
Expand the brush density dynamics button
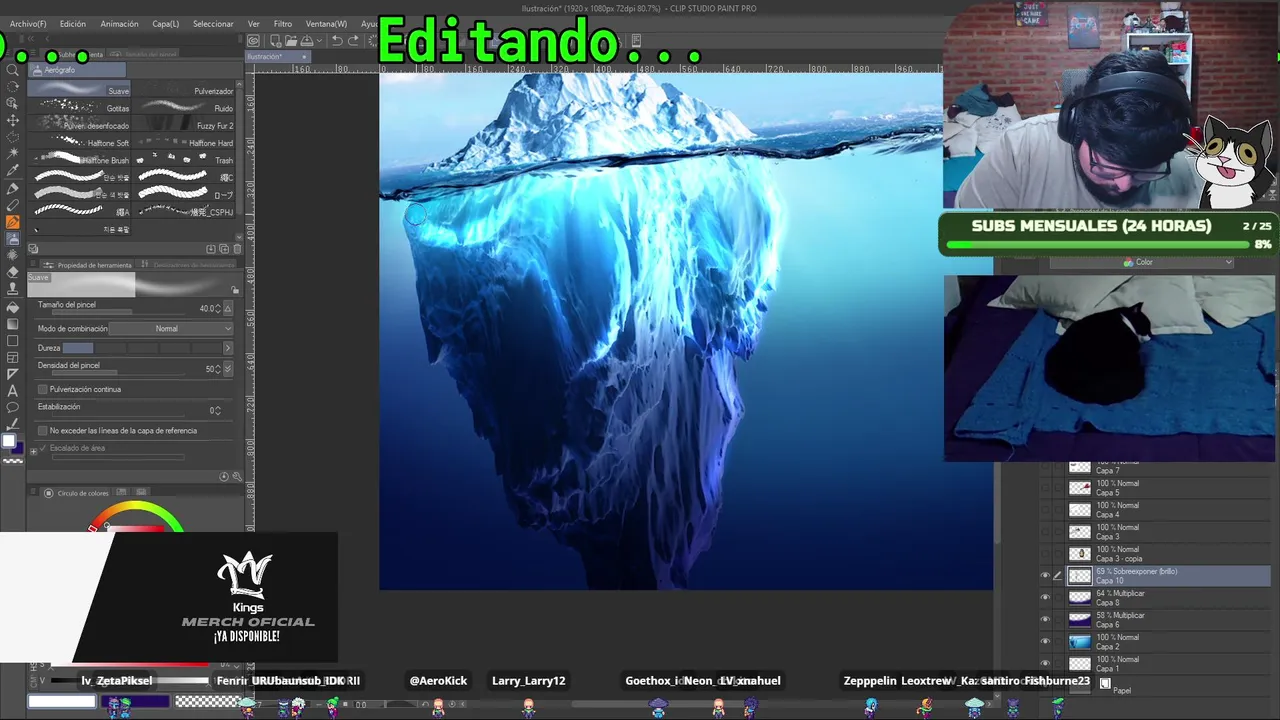tap(228, 369)
